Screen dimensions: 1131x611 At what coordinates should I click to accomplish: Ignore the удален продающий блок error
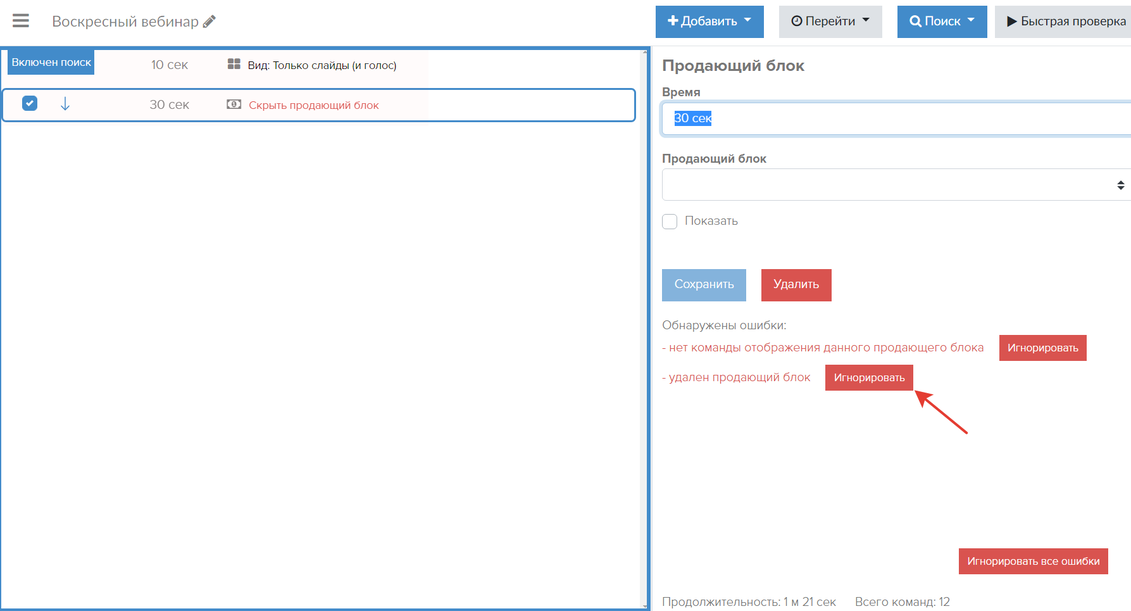click(x=869, y=377)
